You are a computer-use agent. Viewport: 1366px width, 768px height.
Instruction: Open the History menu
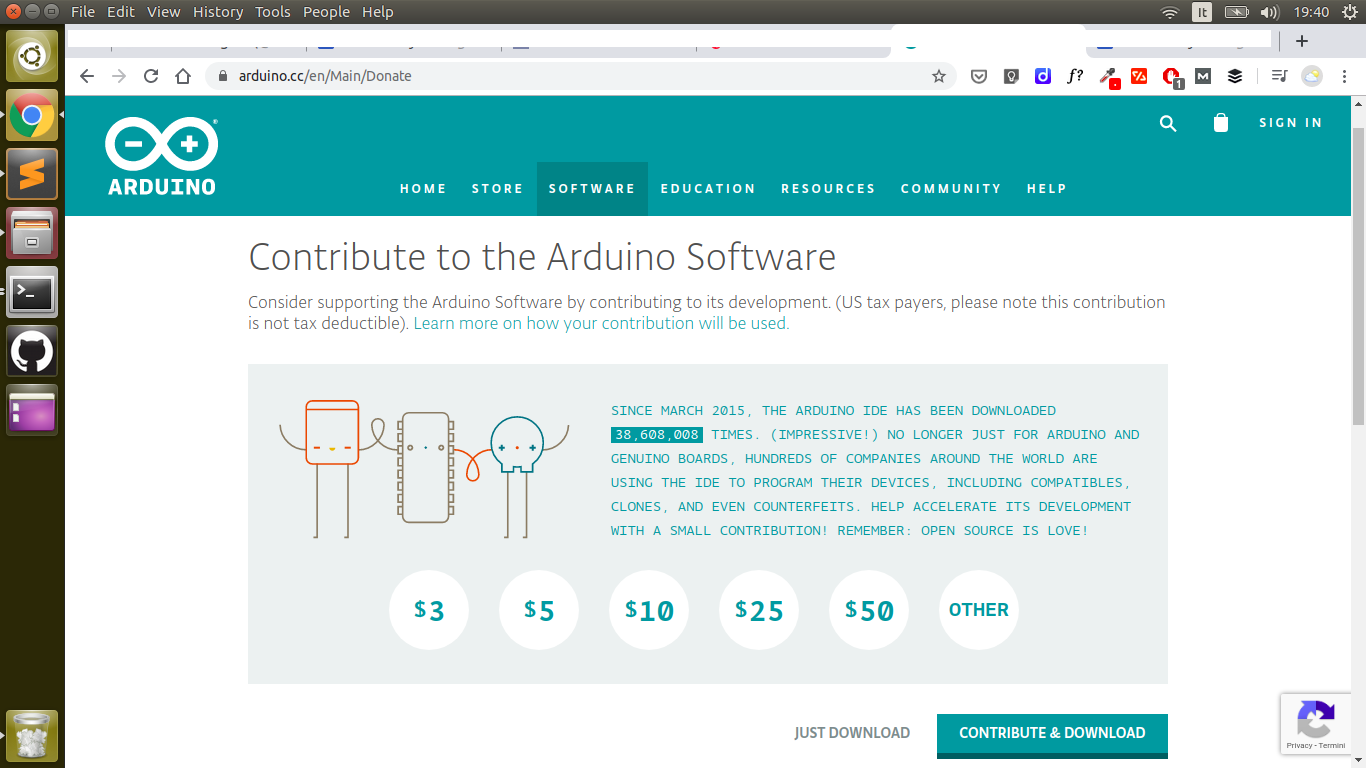tap(218, 12)
